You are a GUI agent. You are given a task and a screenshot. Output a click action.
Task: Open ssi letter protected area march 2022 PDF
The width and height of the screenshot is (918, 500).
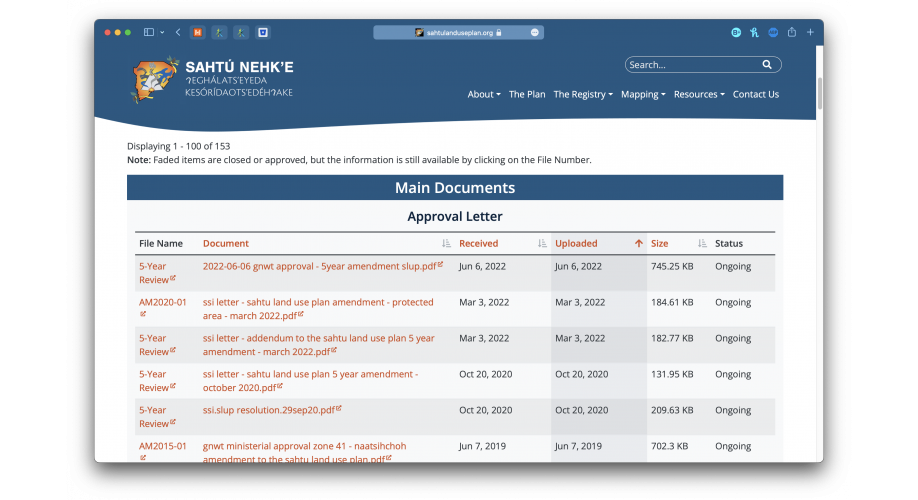pos(318,309)
